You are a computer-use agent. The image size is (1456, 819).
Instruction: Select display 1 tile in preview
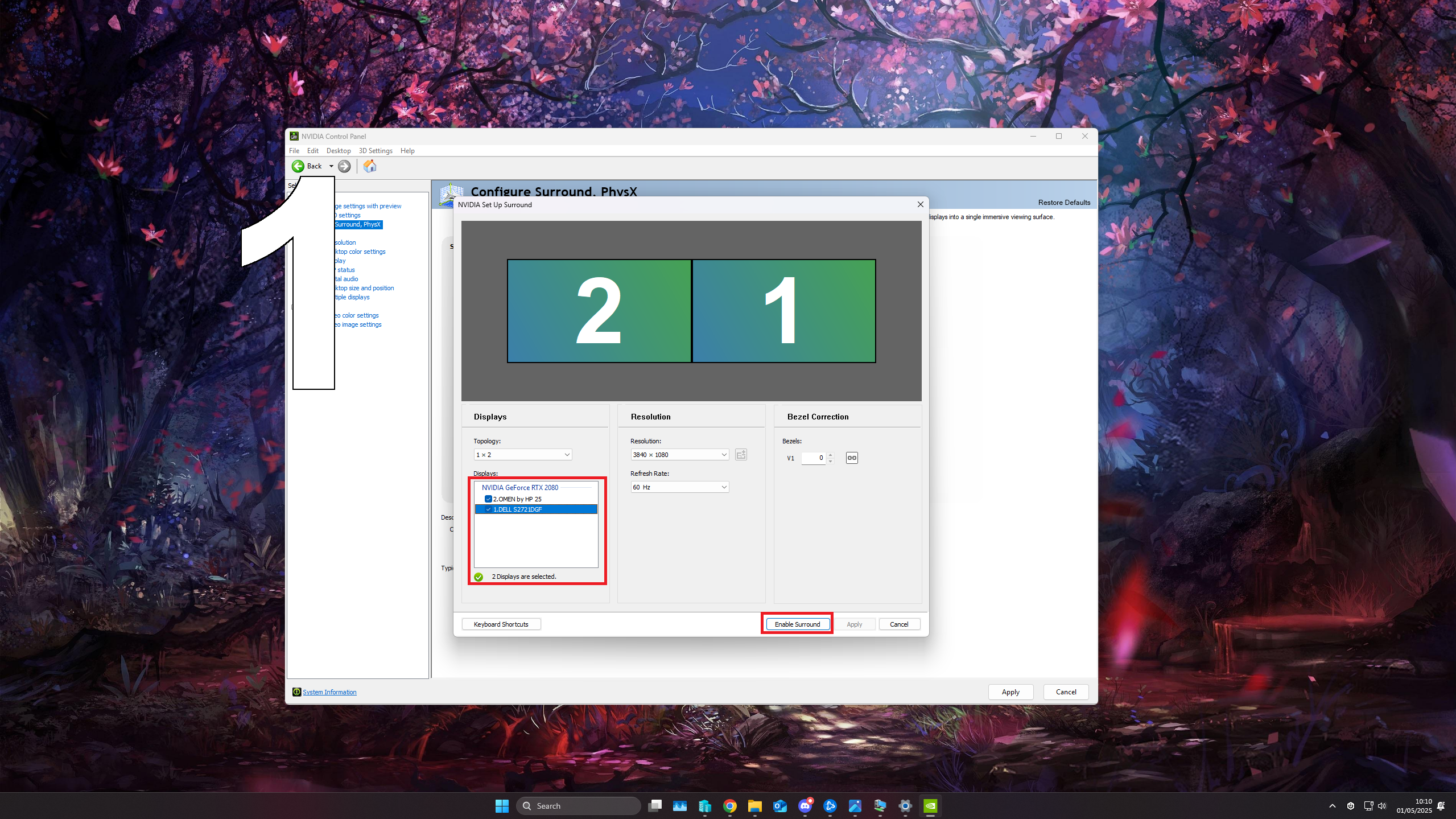783,311
